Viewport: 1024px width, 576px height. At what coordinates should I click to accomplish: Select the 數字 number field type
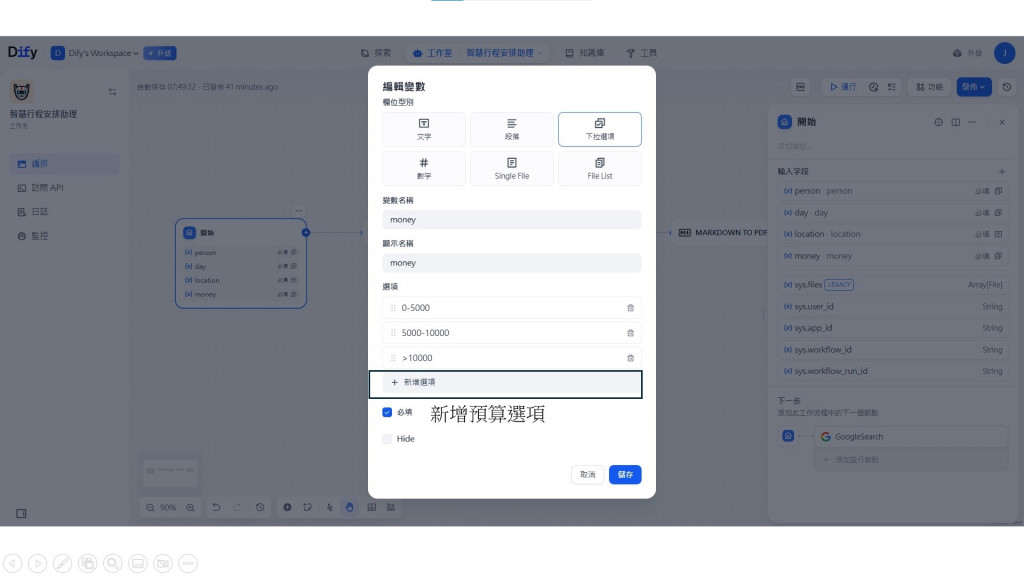coord(424,168)
